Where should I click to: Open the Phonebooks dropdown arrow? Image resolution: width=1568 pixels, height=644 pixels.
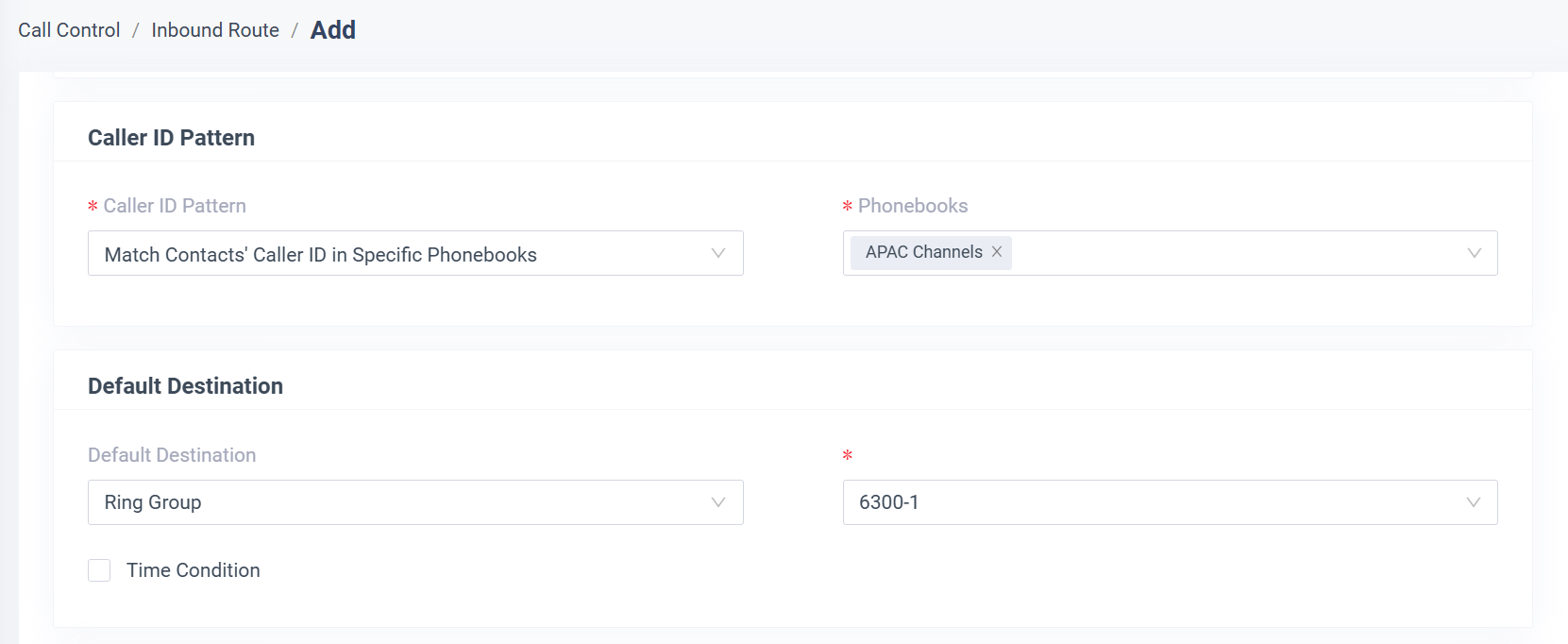[1475, 253]
